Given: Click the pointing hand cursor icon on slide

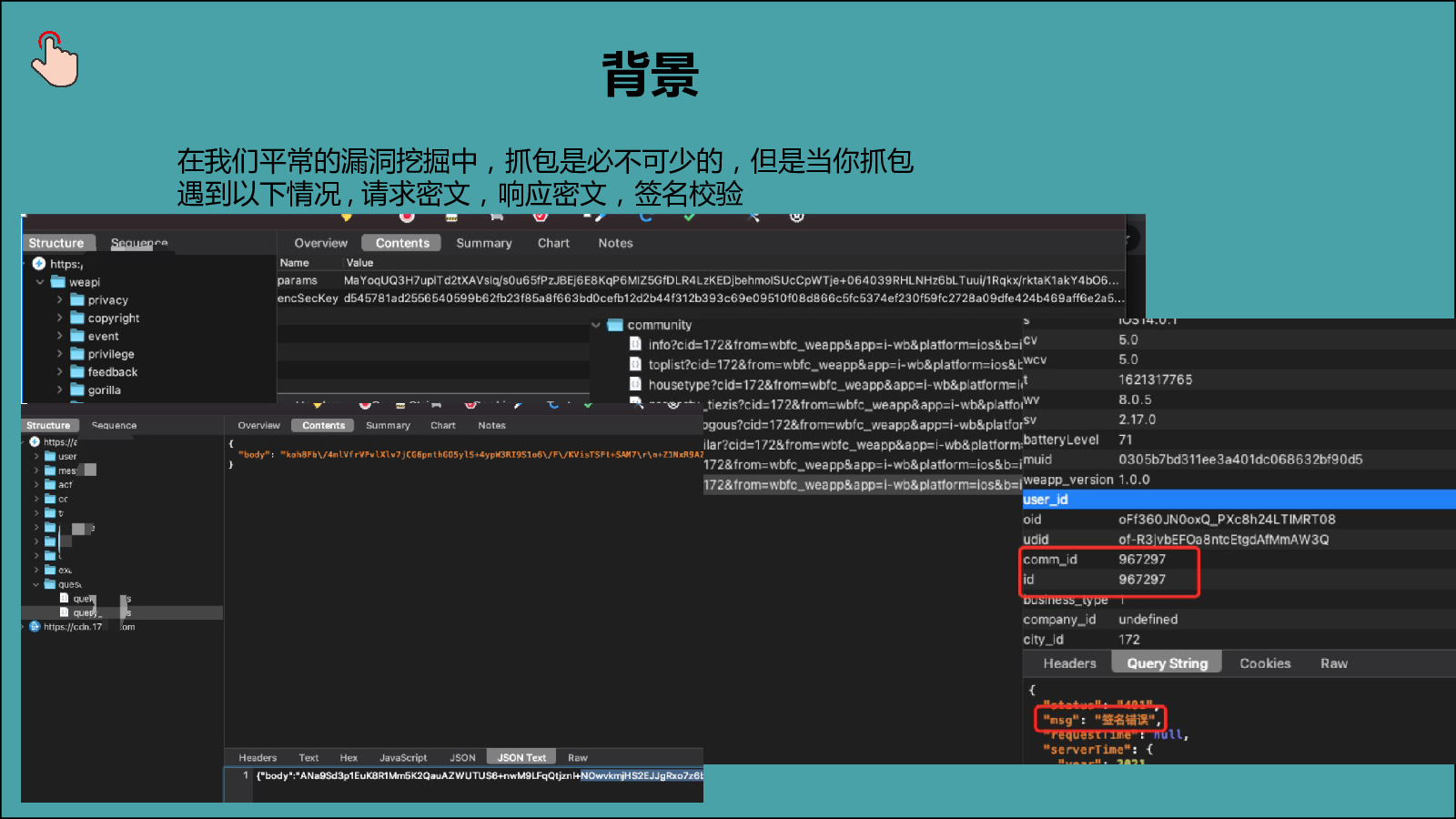Looking at the screenshot, I should click(55, 59).
